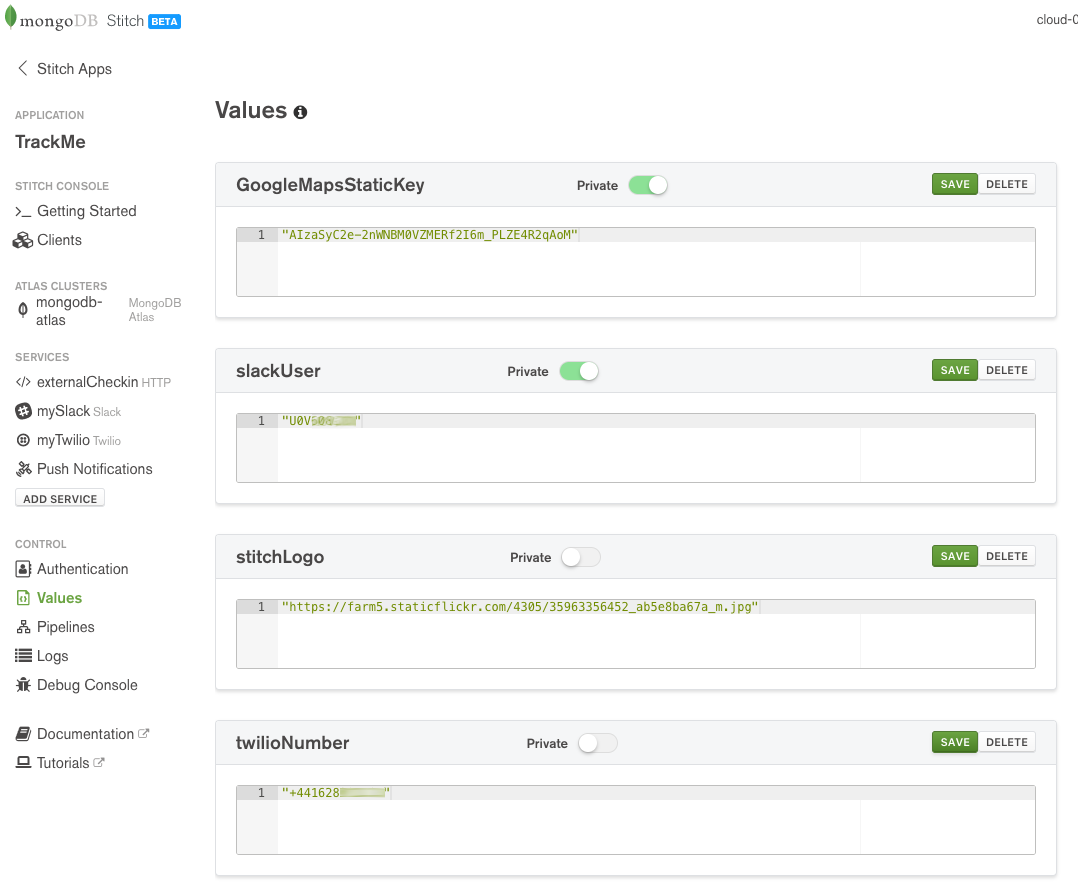This screenshot has width=1078, height=889.
Task: Click the mongodb-atlas cluster icon
Action: [x=22, y=308]
